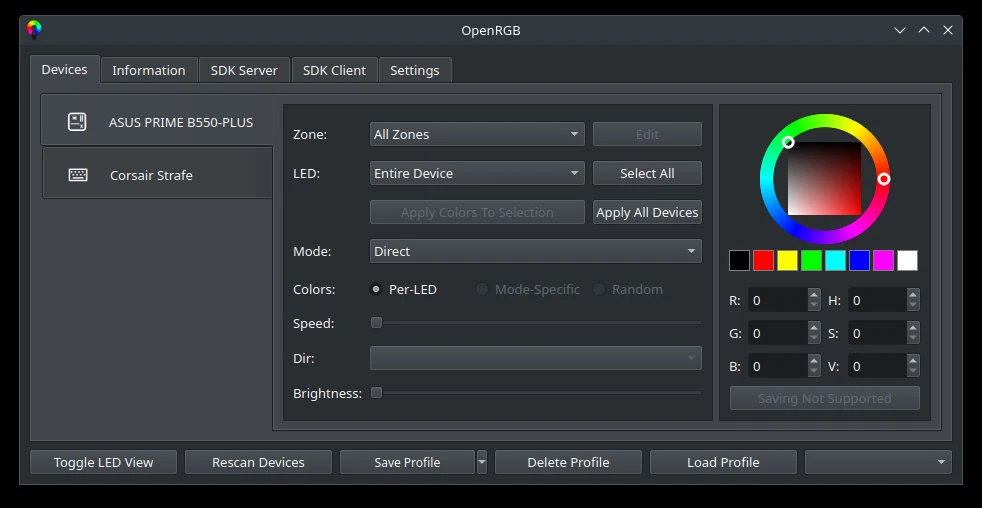Pick the cyan color swatch
The height and width of the screenshot is (508, 982).
(x=835, y=260)
